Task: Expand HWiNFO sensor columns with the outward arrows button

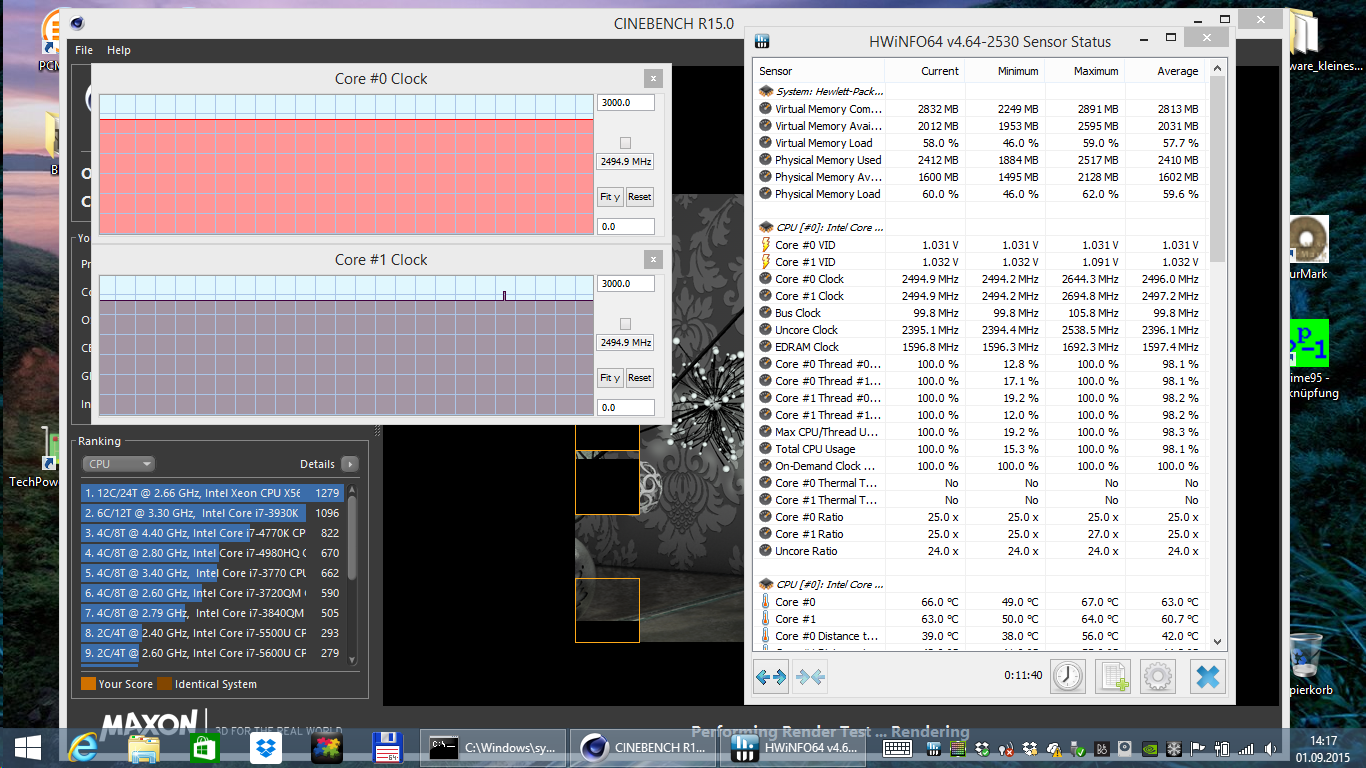Action: [x=771, y=677]
